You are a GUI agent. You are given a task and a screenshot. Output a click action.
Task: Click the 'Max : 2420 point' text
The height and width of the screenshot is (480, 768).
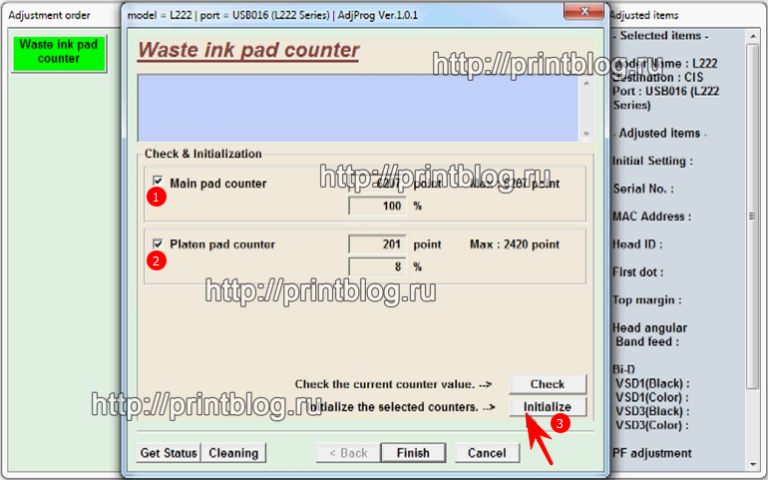[514, 244]
